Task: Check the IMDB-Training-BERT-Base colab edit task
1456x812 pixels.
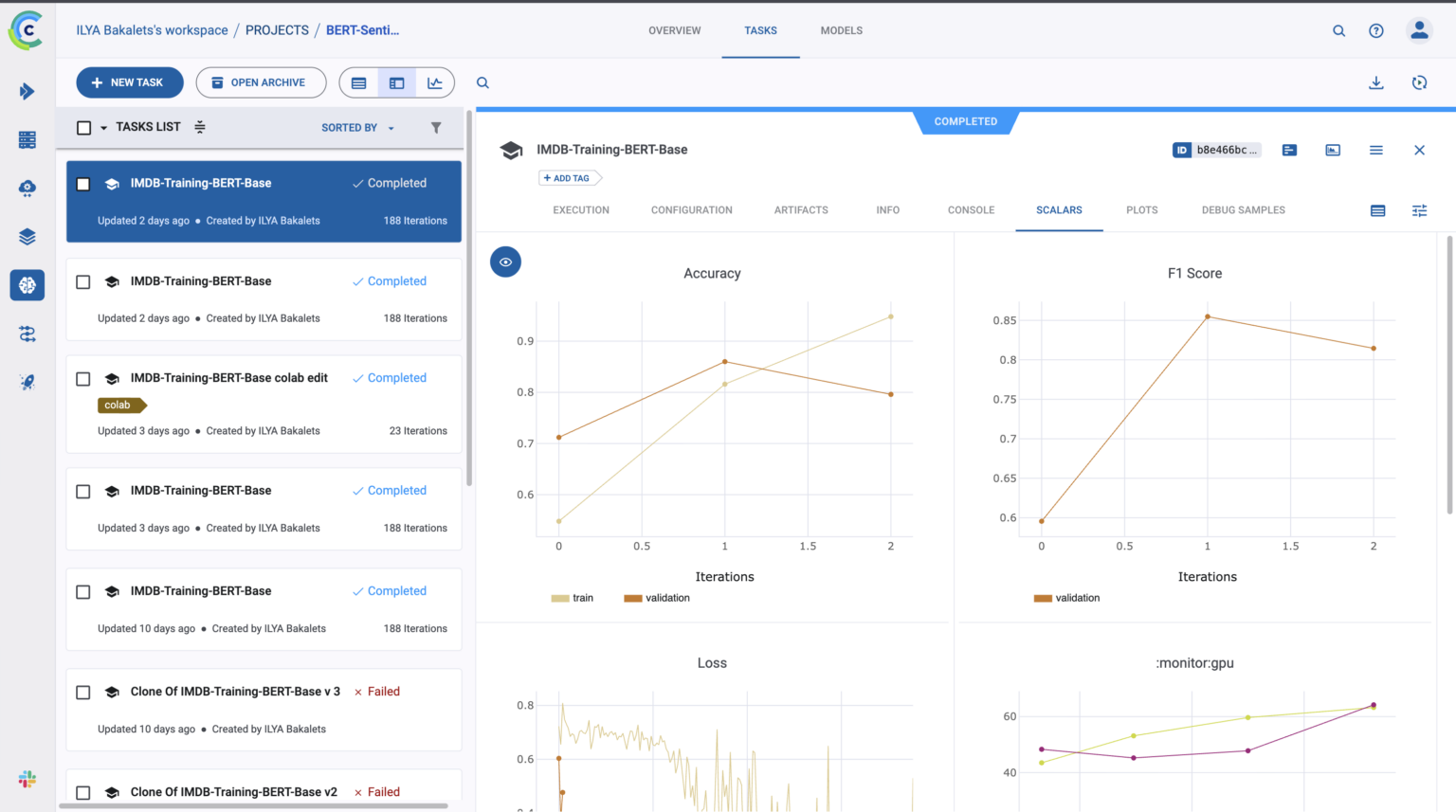Action: coord(83,378)
